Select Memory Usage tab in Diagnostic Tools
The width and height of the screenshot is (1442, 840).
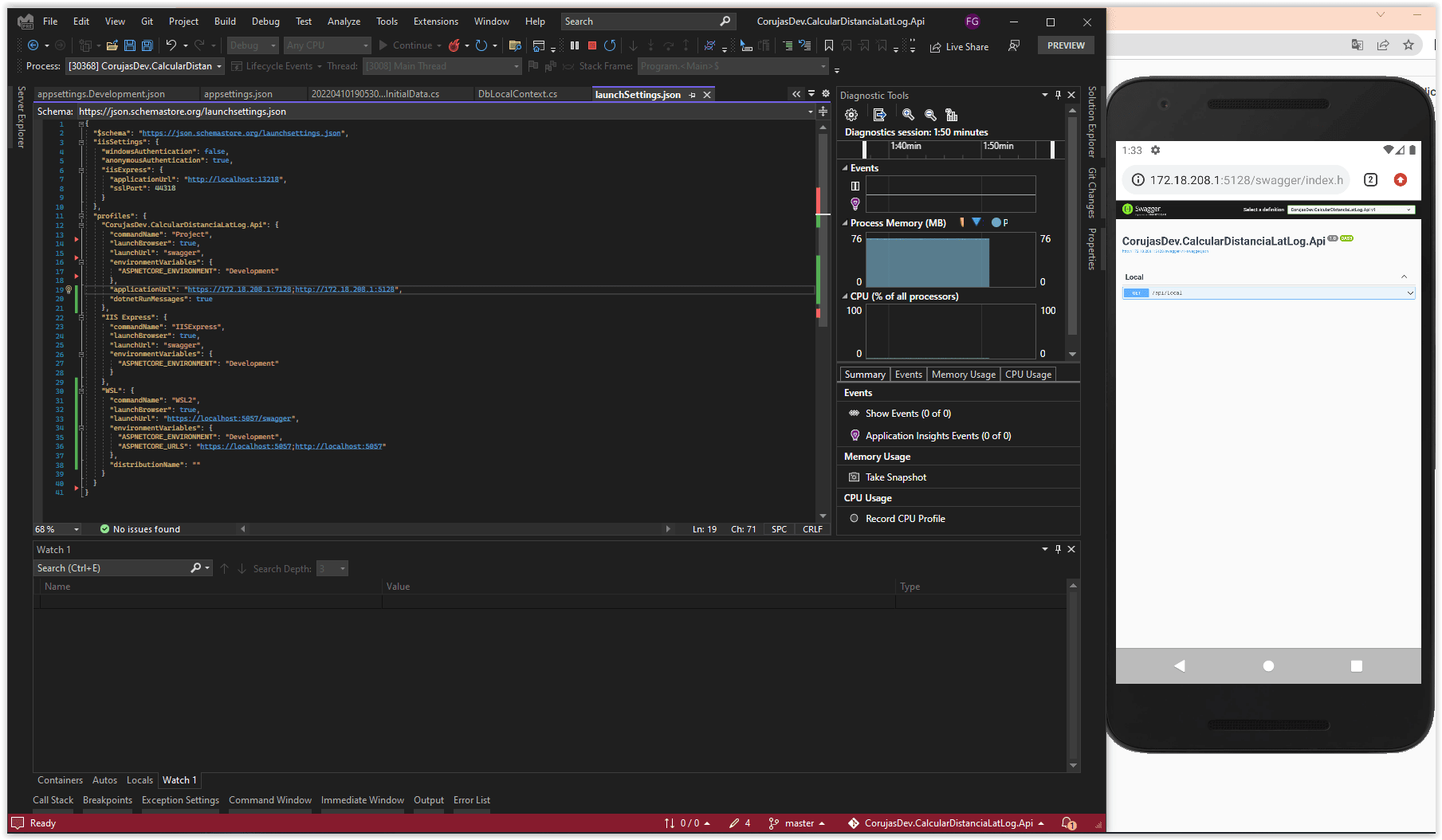point(963,375)
